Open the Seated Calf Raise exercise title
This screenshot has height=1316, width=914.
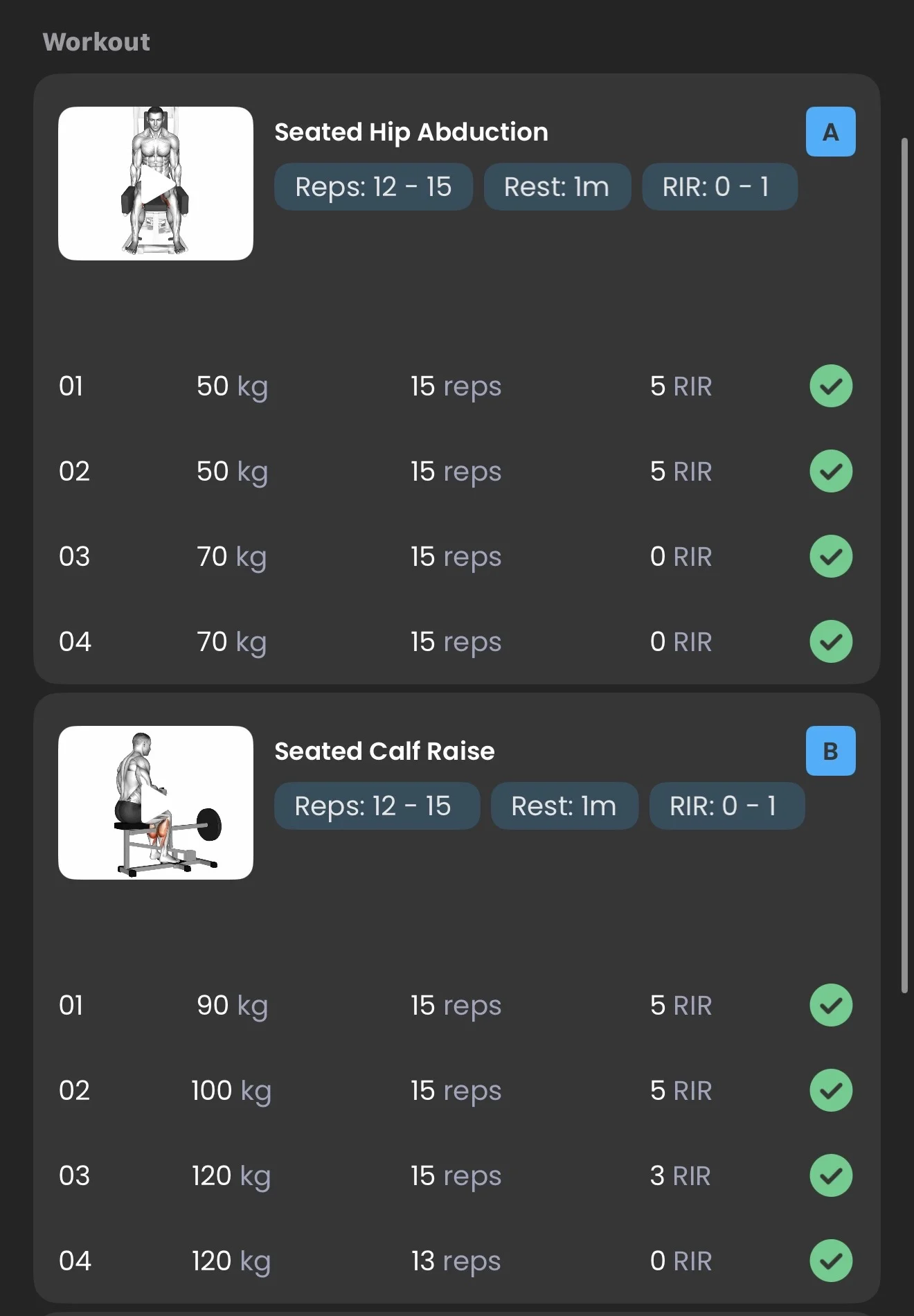[x=384, y=751]
